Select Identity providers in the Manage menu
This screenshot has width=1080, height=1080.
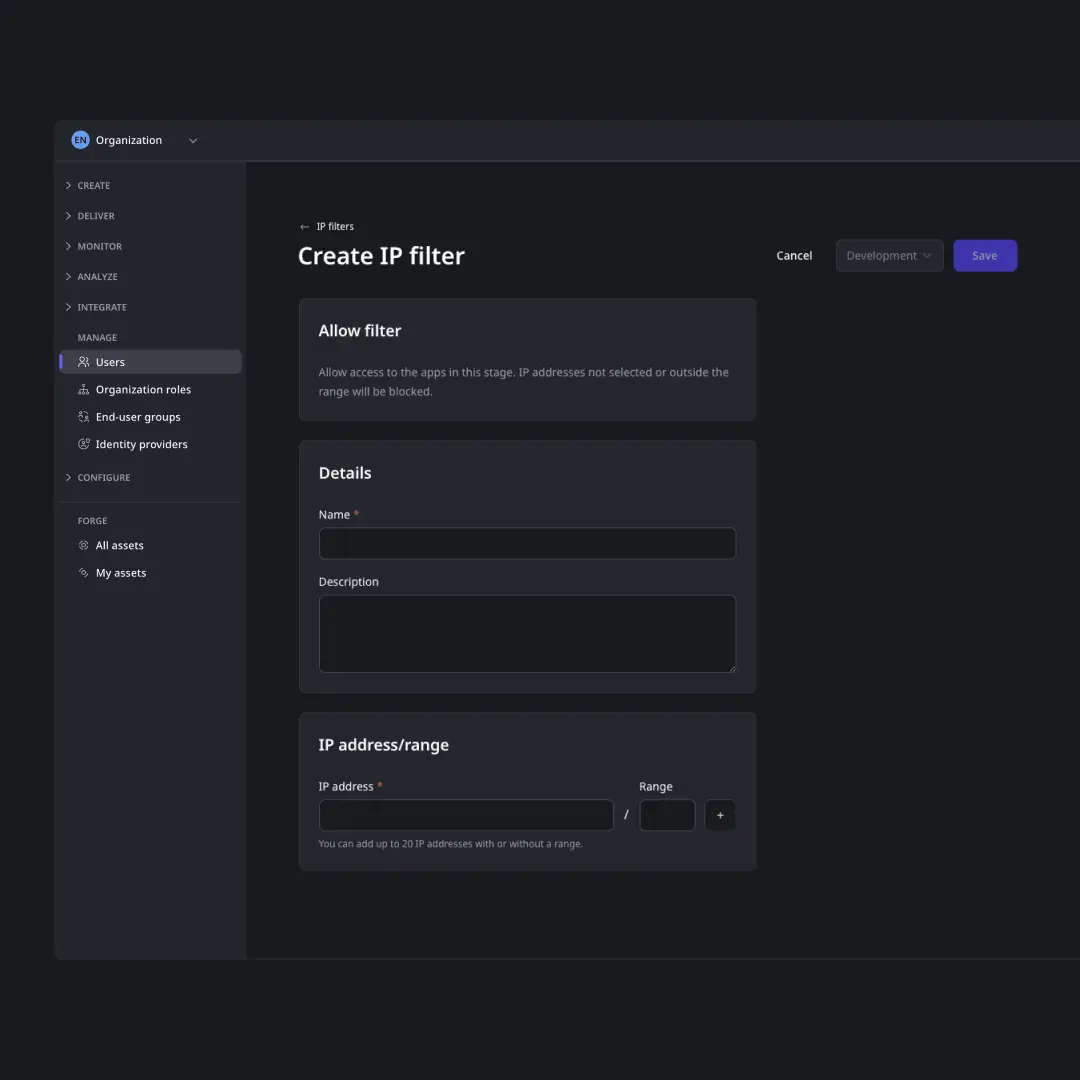pos(142,444)
